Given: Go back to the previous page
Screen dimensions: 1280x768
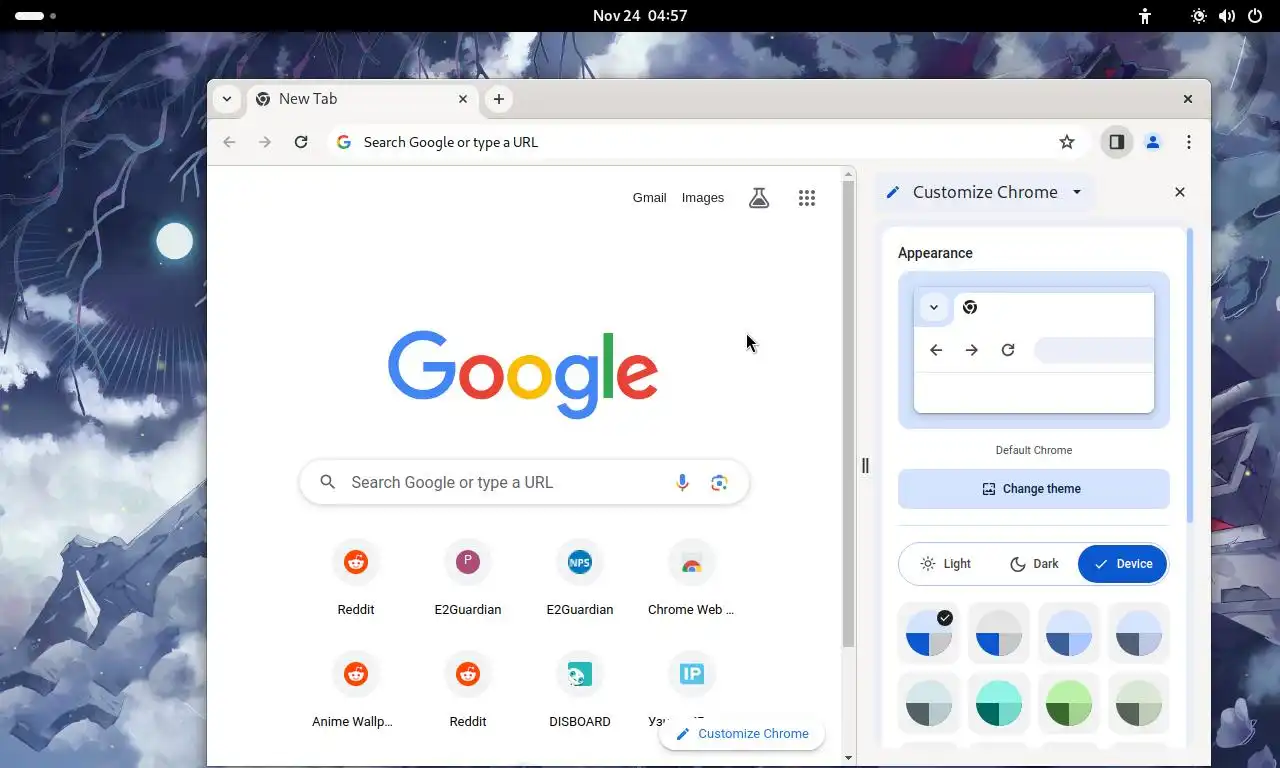Looking at the screenshot, I should click(229, 142).
